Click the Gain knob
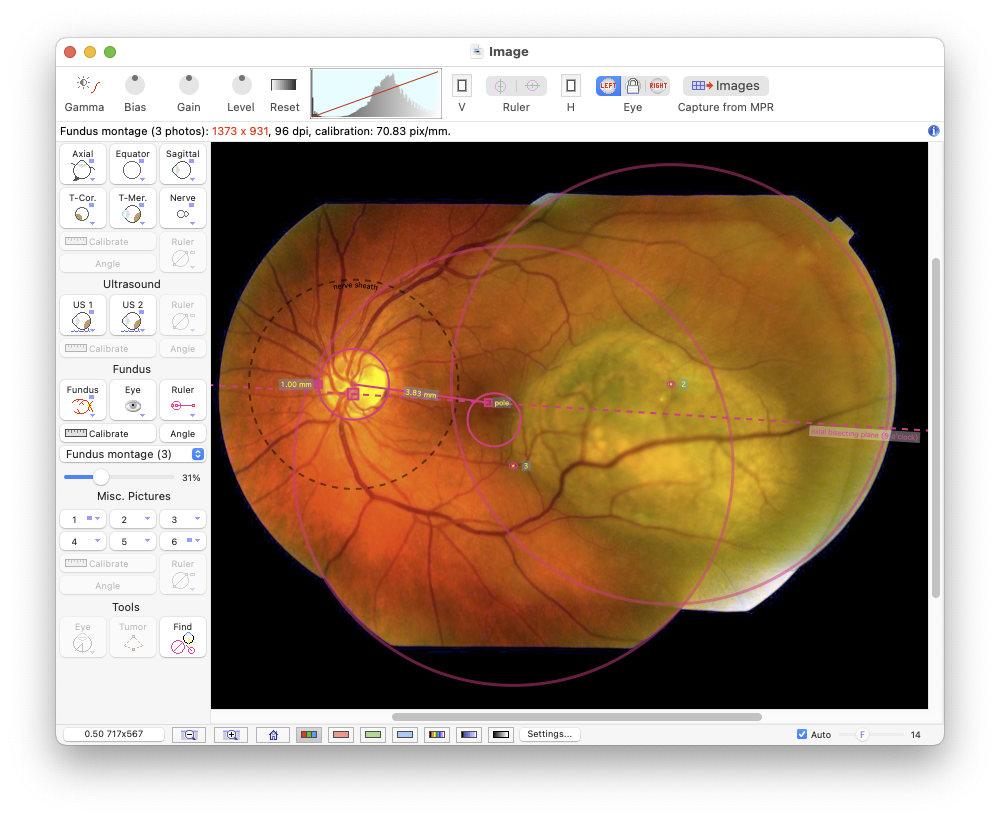Image resolution: width=1000 pixels, height=819 pixels. [x=188, y=85]
